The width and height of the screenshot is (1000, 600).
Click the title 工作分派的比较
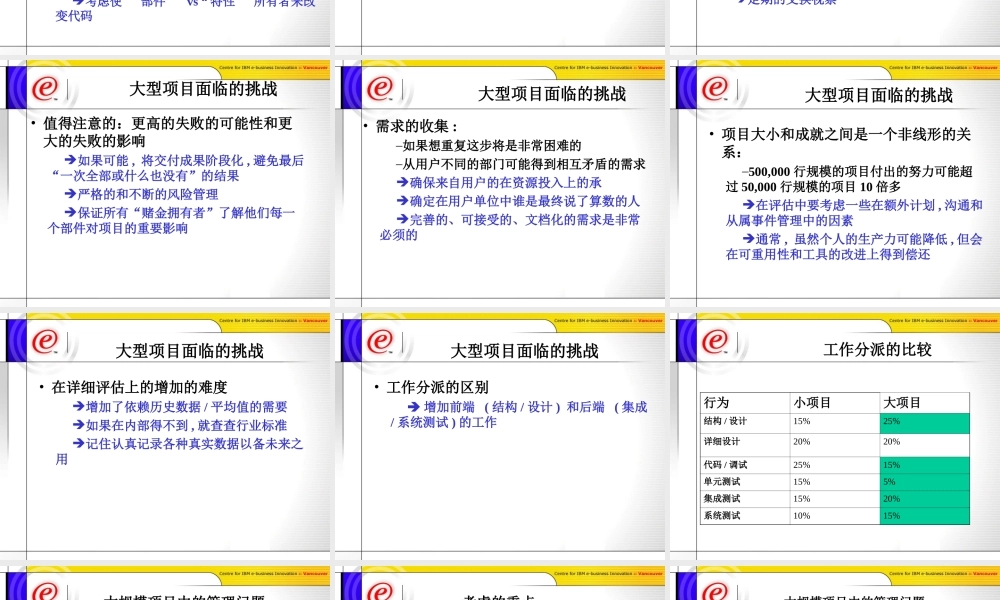pyautogui.click(x=878, y=349)
